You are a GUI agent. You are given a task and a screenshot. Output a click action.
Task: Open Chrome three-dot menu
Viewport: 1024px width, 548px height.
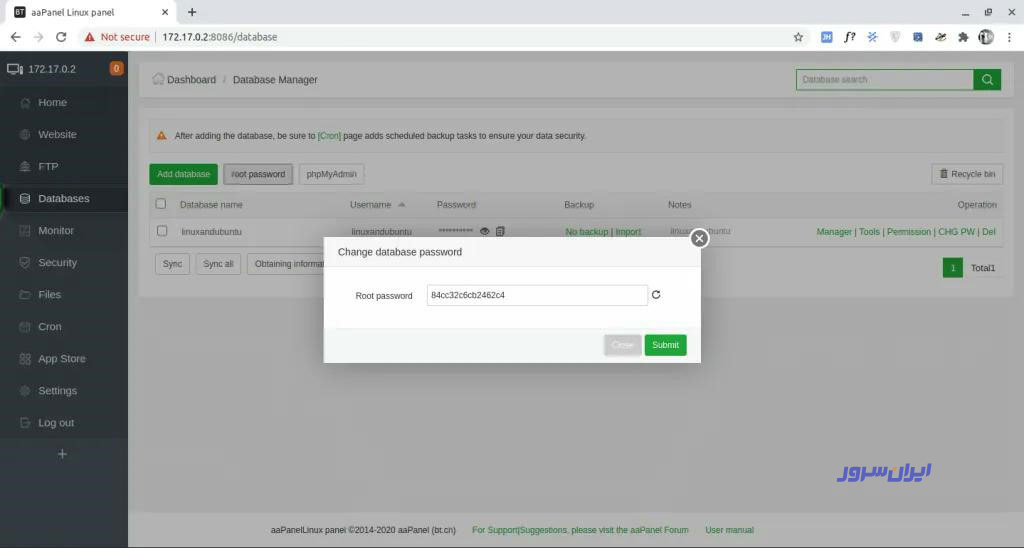1009,37
